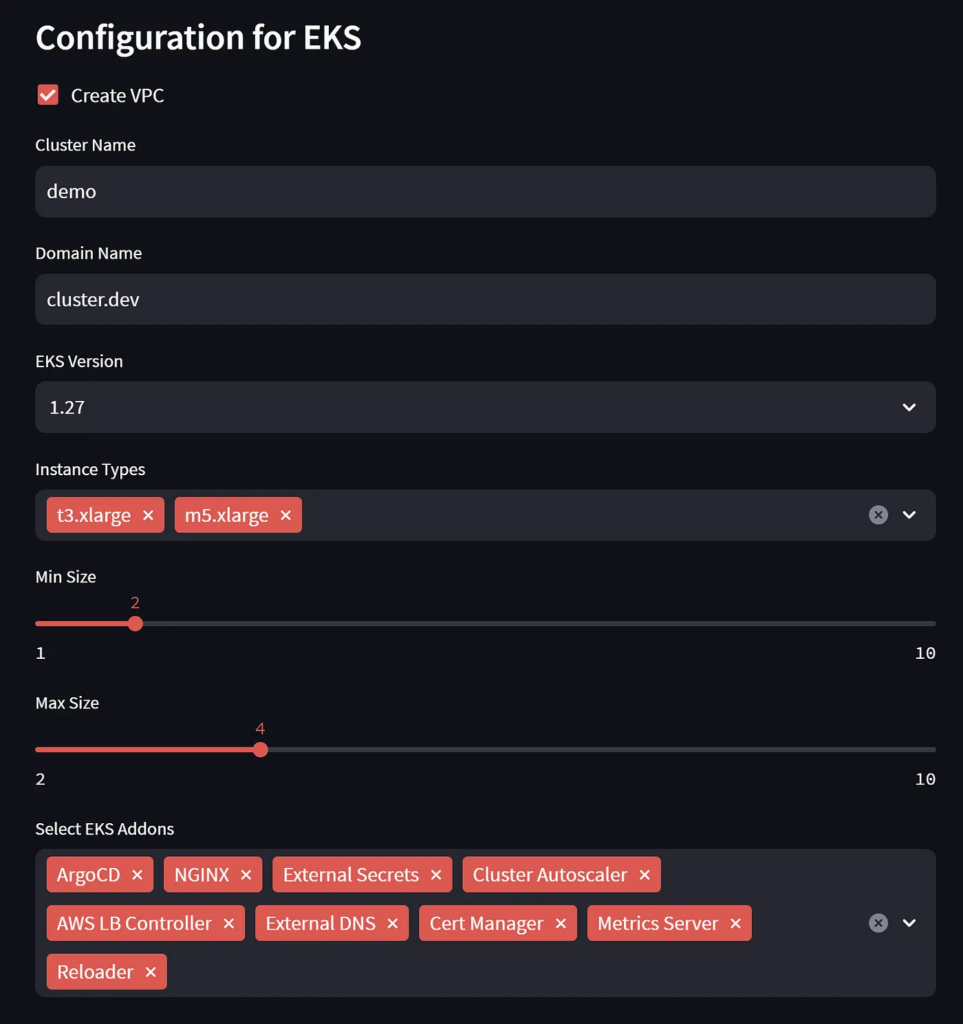The width and height of the screenshot is (963, 1024).
Task: Focus the Cluster Name input field
Action: coord(485,191)
